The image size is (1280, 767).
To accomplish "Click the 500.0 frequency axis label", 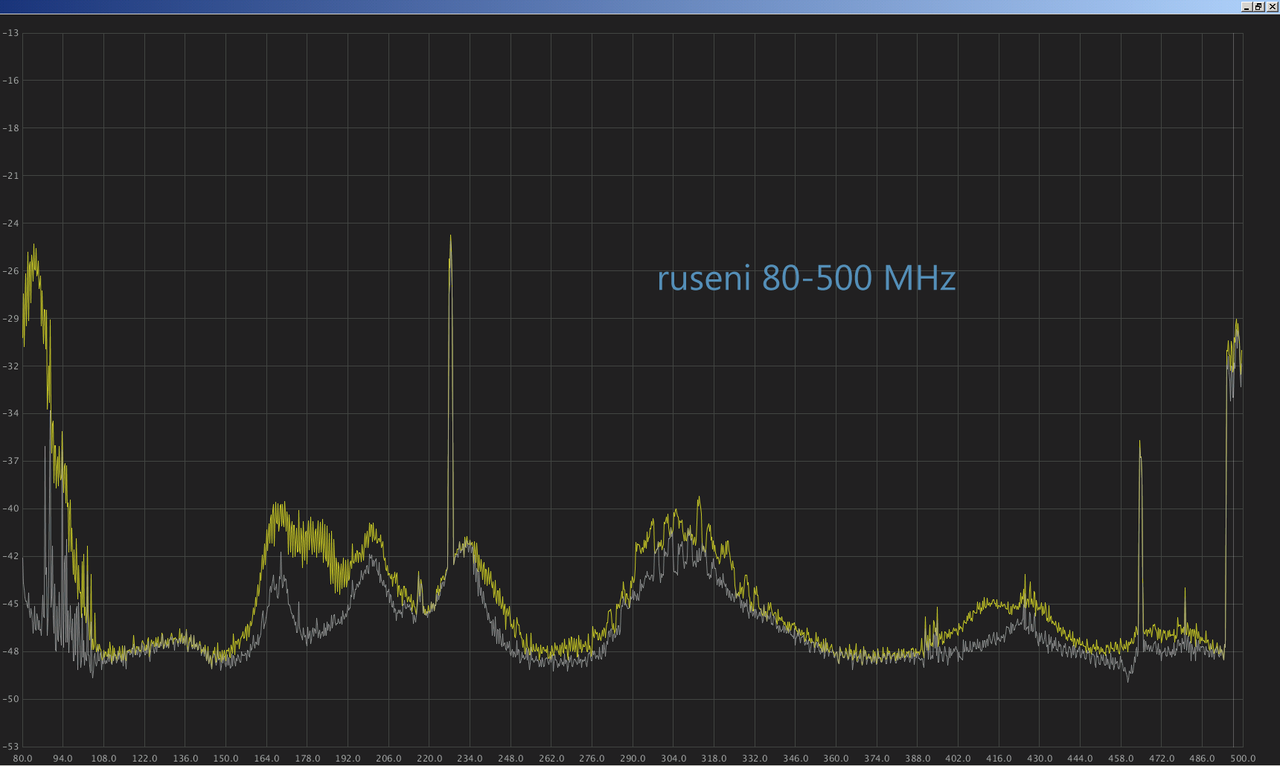I will (1242, 758).
